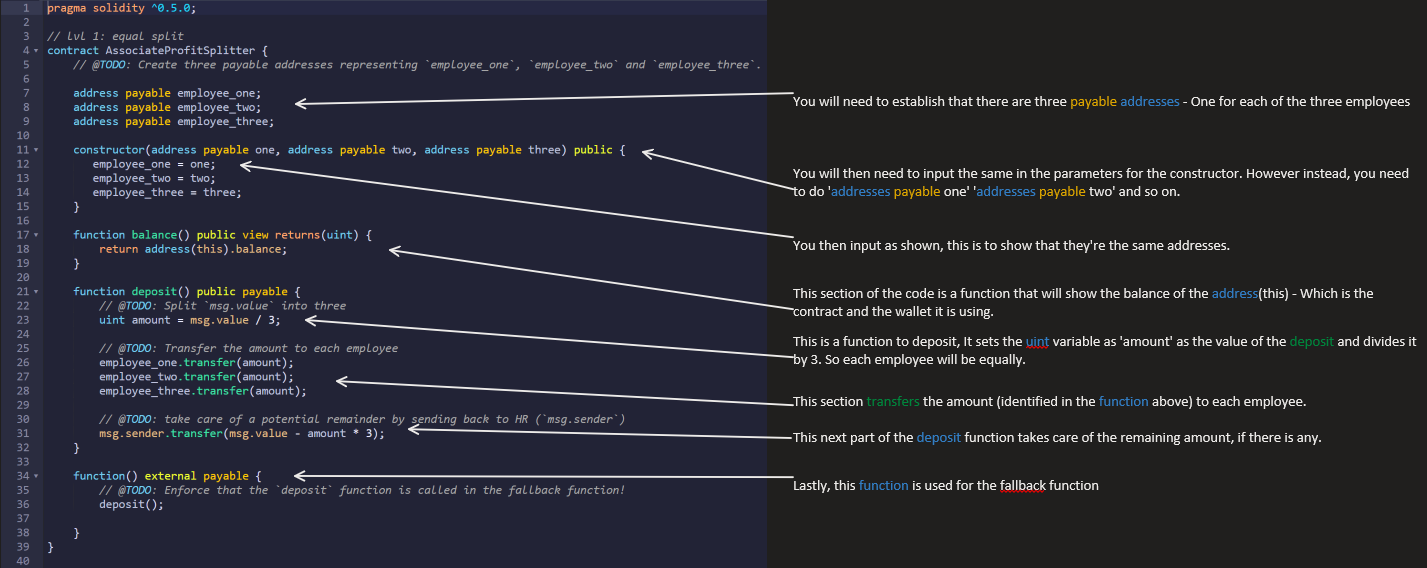
Task: Click 'function deposit() public payable {' line
Action: click(187, 292)
